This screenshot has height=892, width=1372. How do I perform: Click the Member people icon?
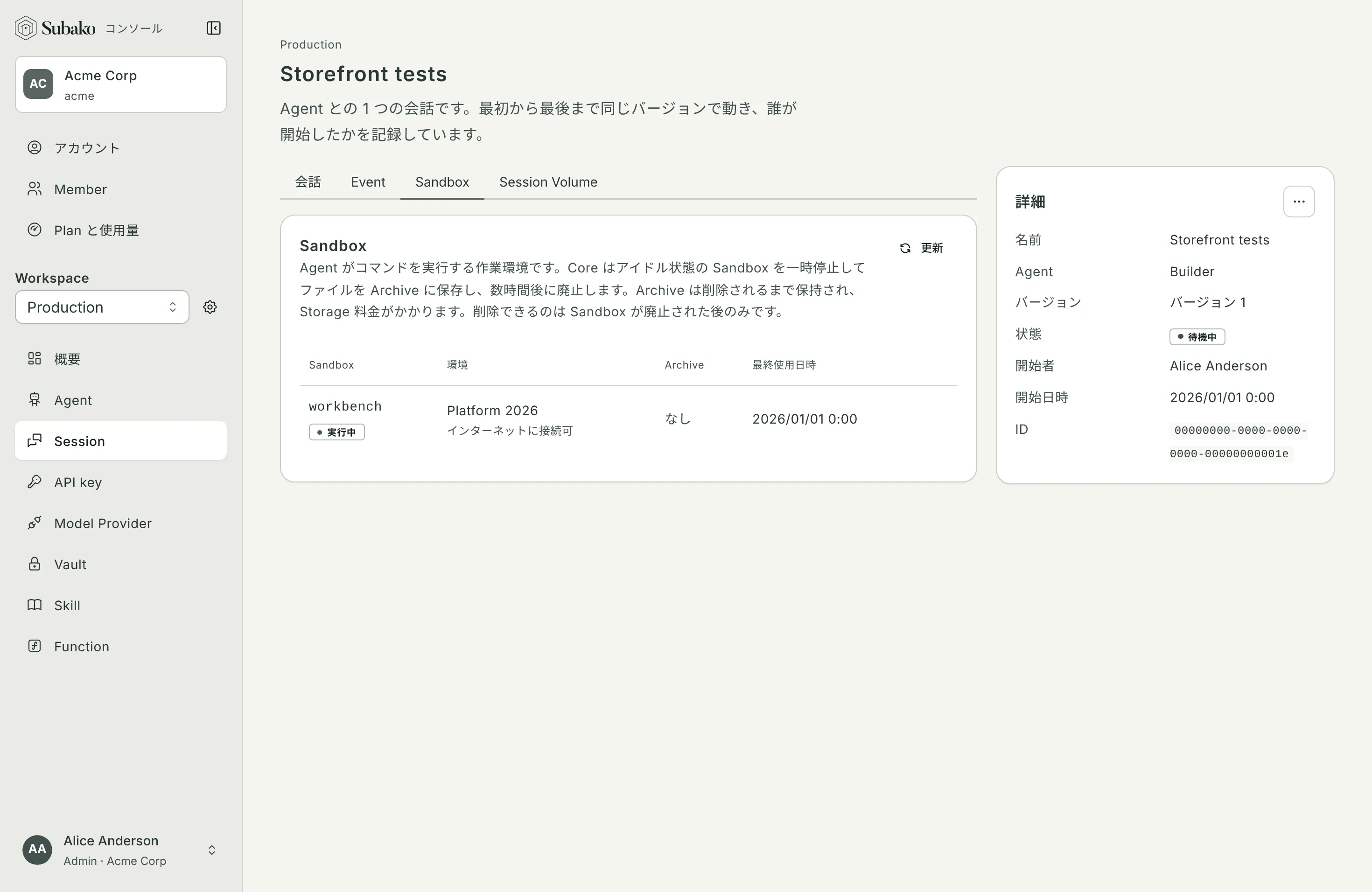[x=35, y=189]
